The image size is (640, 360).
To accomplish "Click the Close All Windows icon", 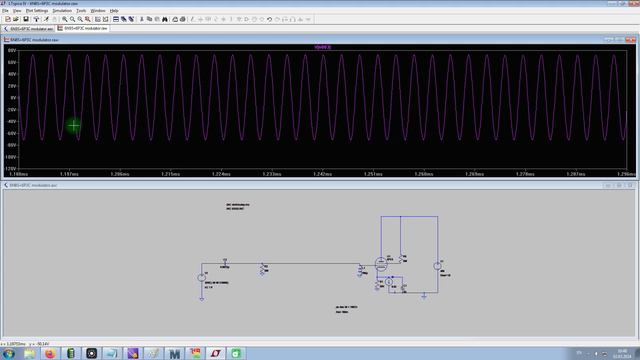I will pyautogui.click(x=131, y=19).
